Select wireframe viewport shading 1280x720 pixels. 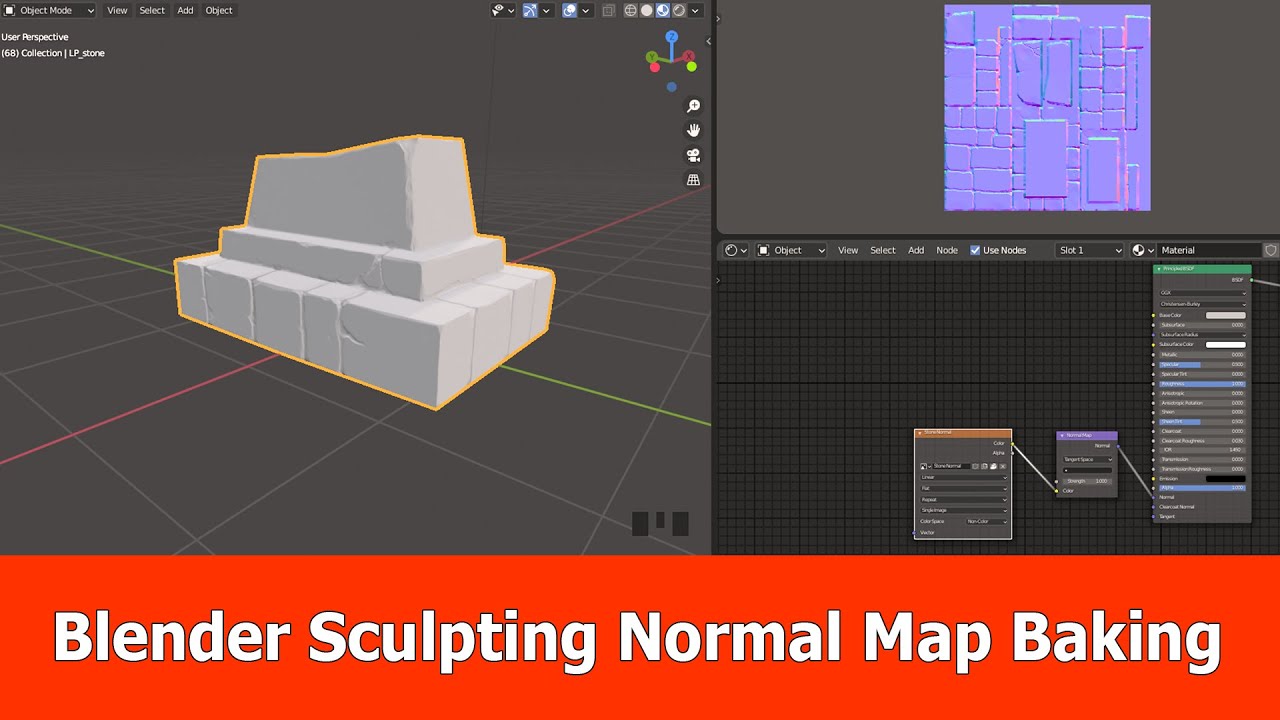tap(631, 10)
